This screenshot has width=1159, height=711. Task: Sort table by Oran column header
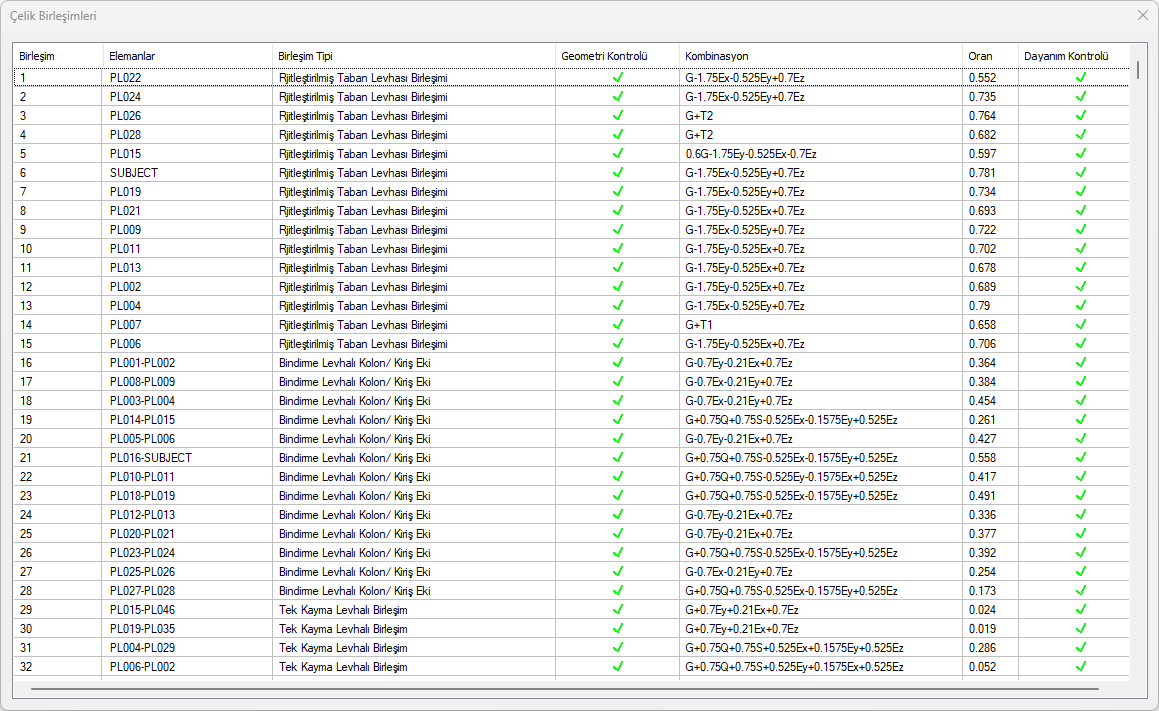pos(980,56)
